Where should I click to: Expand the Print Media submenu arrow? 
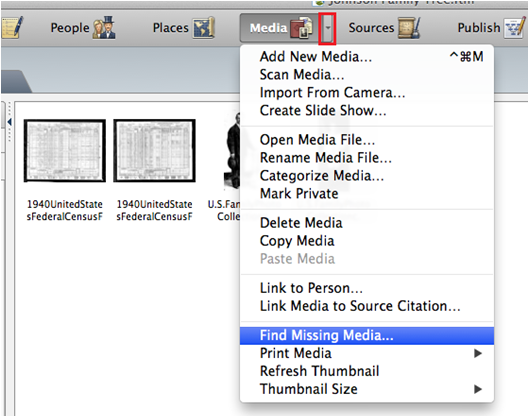[x=477, y=353]
